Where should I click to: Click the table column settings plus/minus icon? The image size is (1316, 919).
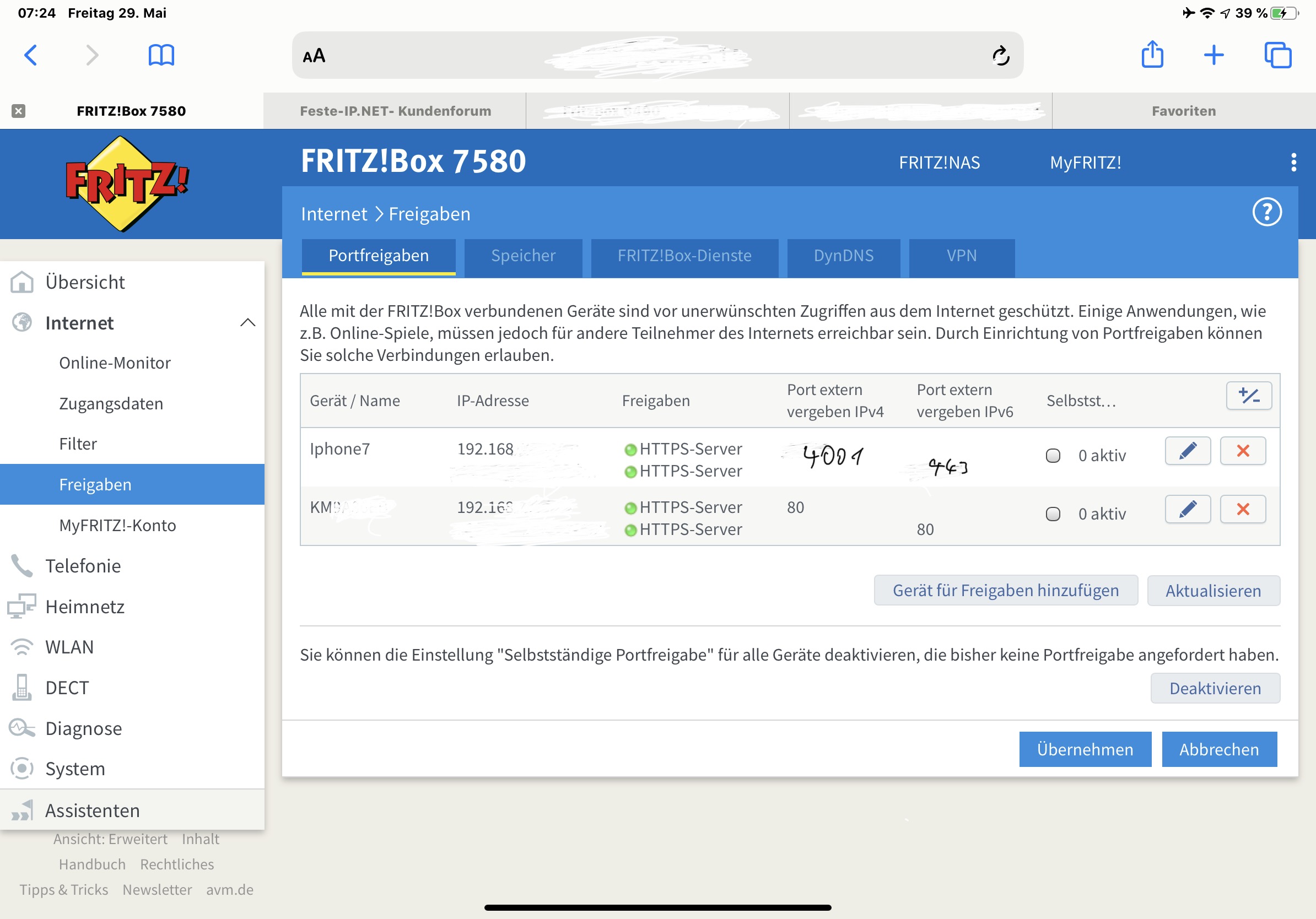point(1248,396)
